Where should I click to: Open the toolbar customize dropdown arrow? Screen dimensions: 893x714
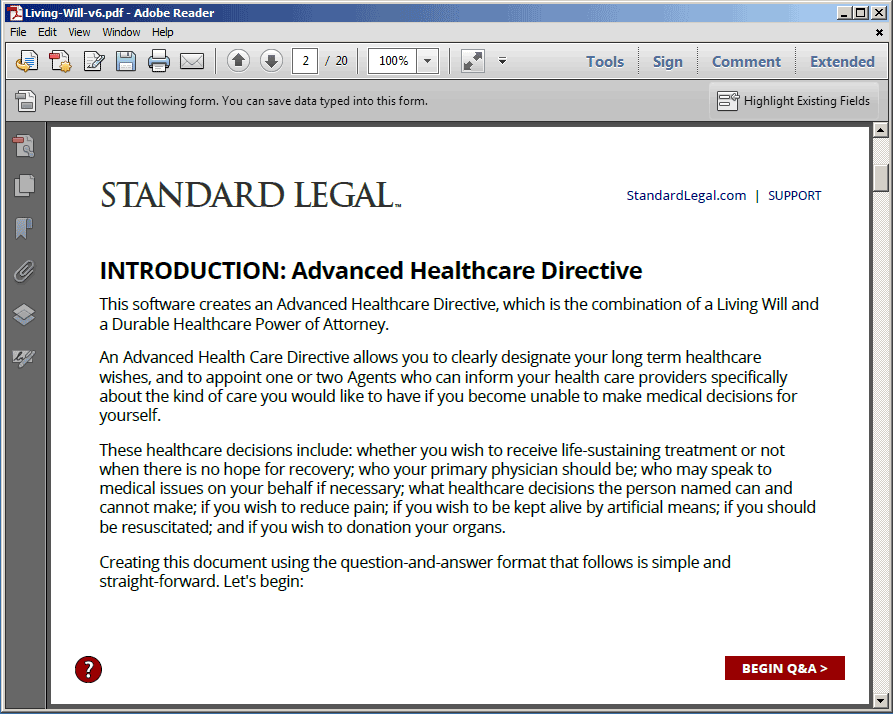point(502,60)
